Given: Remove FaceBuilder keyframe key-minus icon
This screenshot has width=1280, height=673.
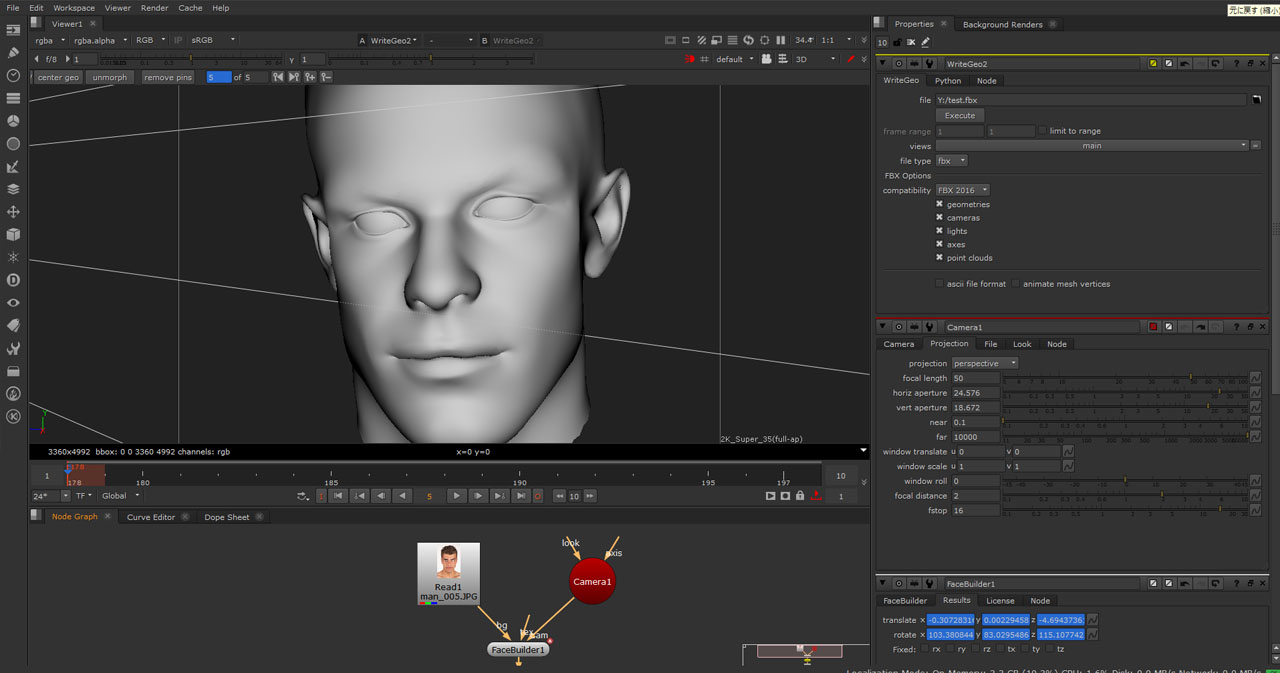Looking at the screenshot, I should coord(326,77).
